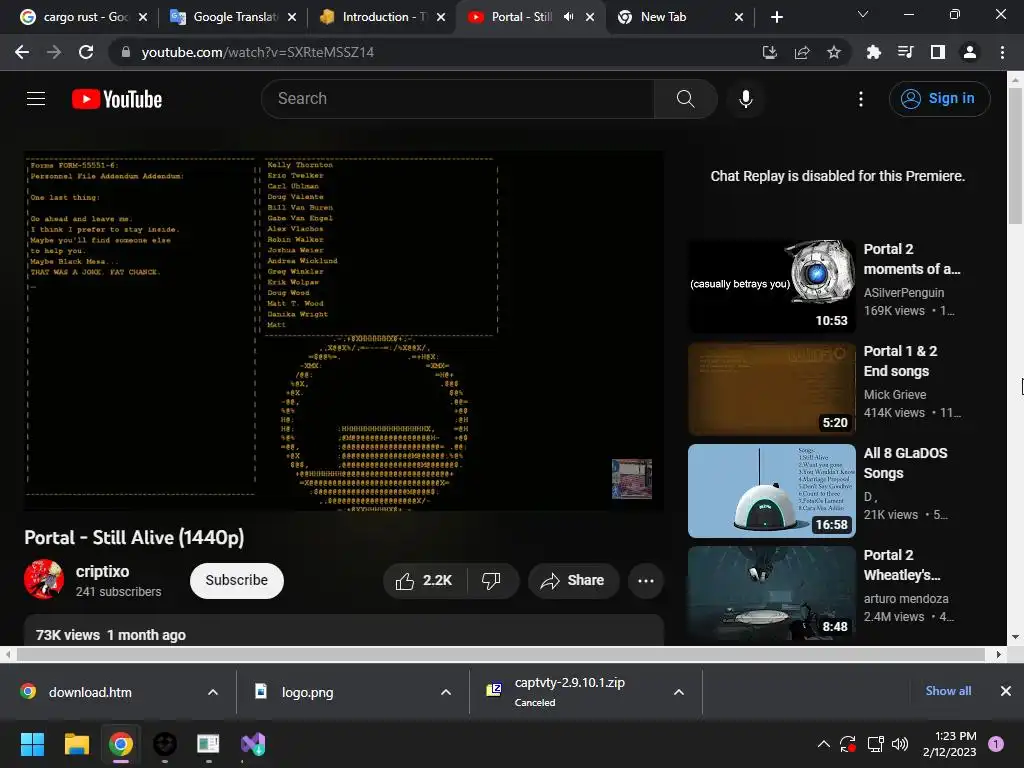Switch to Google Translate tab
Viewport: 1024px width, 768px height.
click(232, 17)
